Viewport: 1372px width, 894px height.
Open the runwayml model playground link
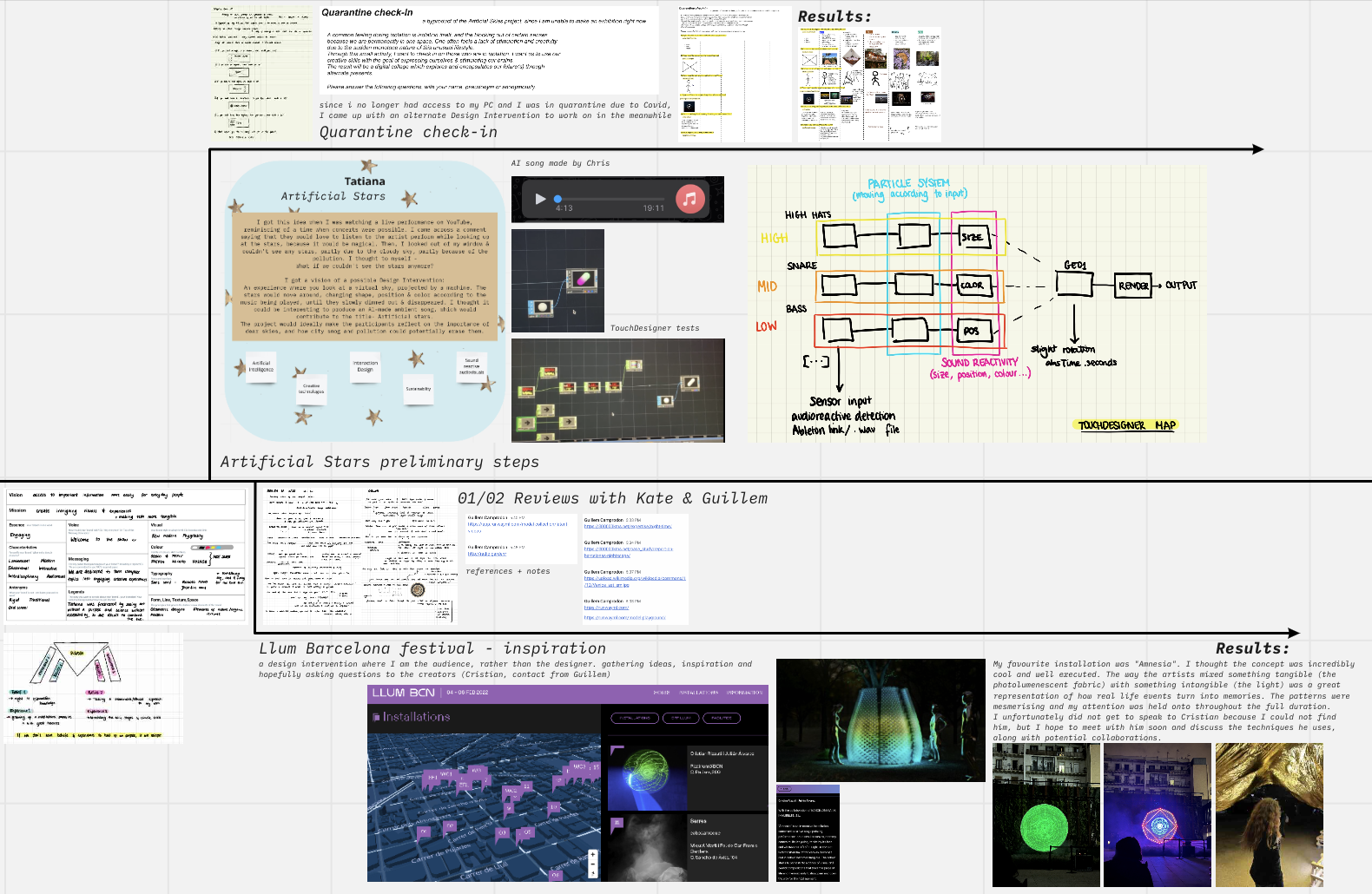pyautogui.click(x=625, y=617)
